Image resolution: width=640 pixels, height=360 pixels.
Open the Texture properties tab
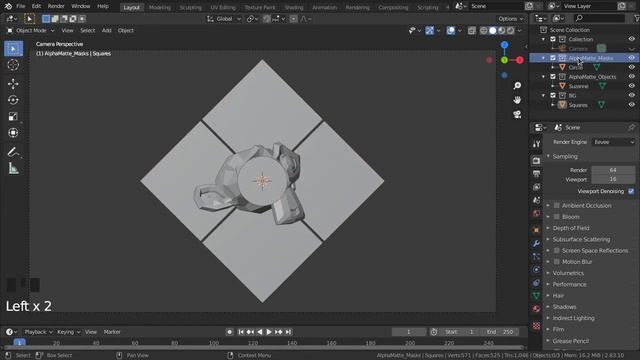click(536, 326)
